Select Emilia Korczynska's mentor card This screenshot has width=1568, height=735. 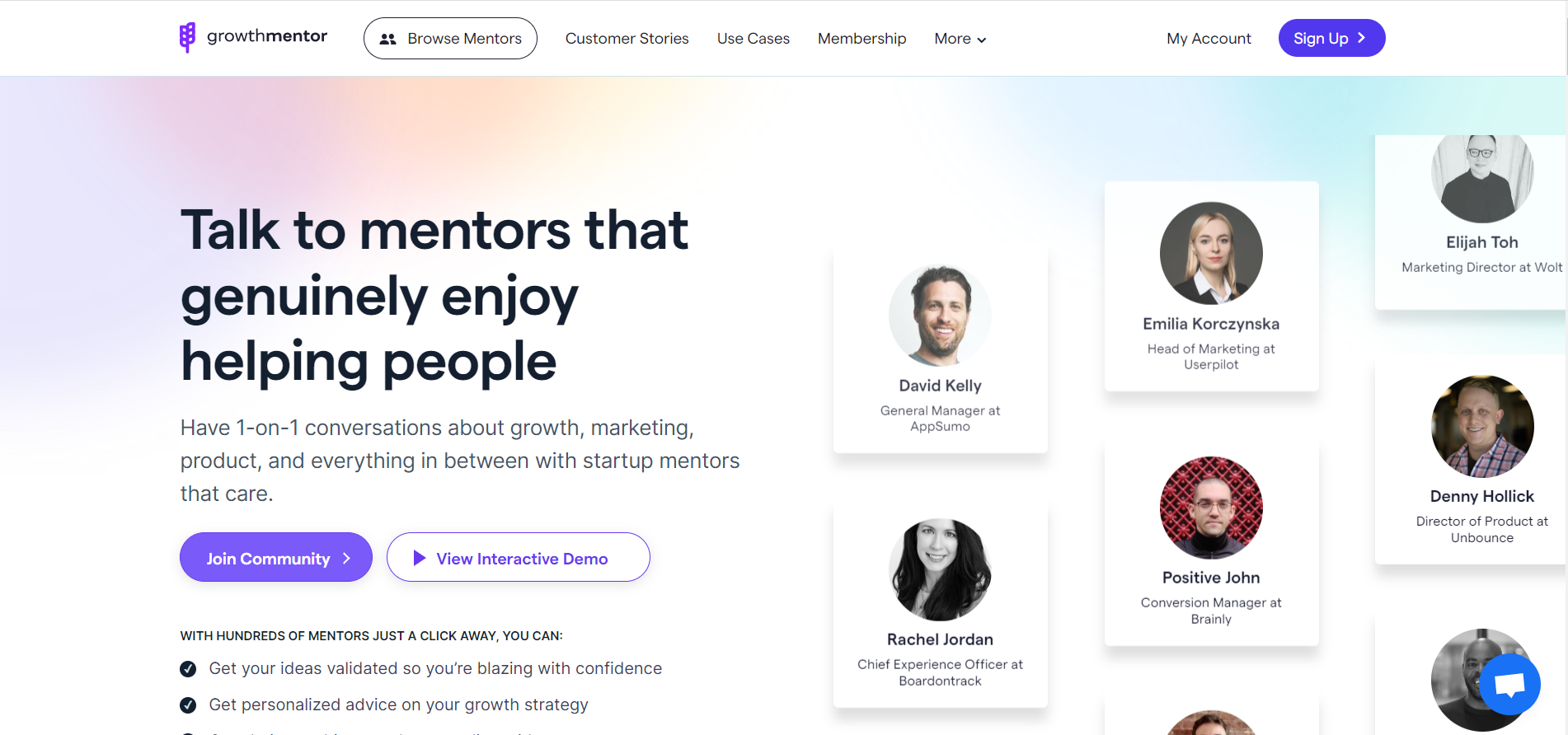[x=1210, y=287]
